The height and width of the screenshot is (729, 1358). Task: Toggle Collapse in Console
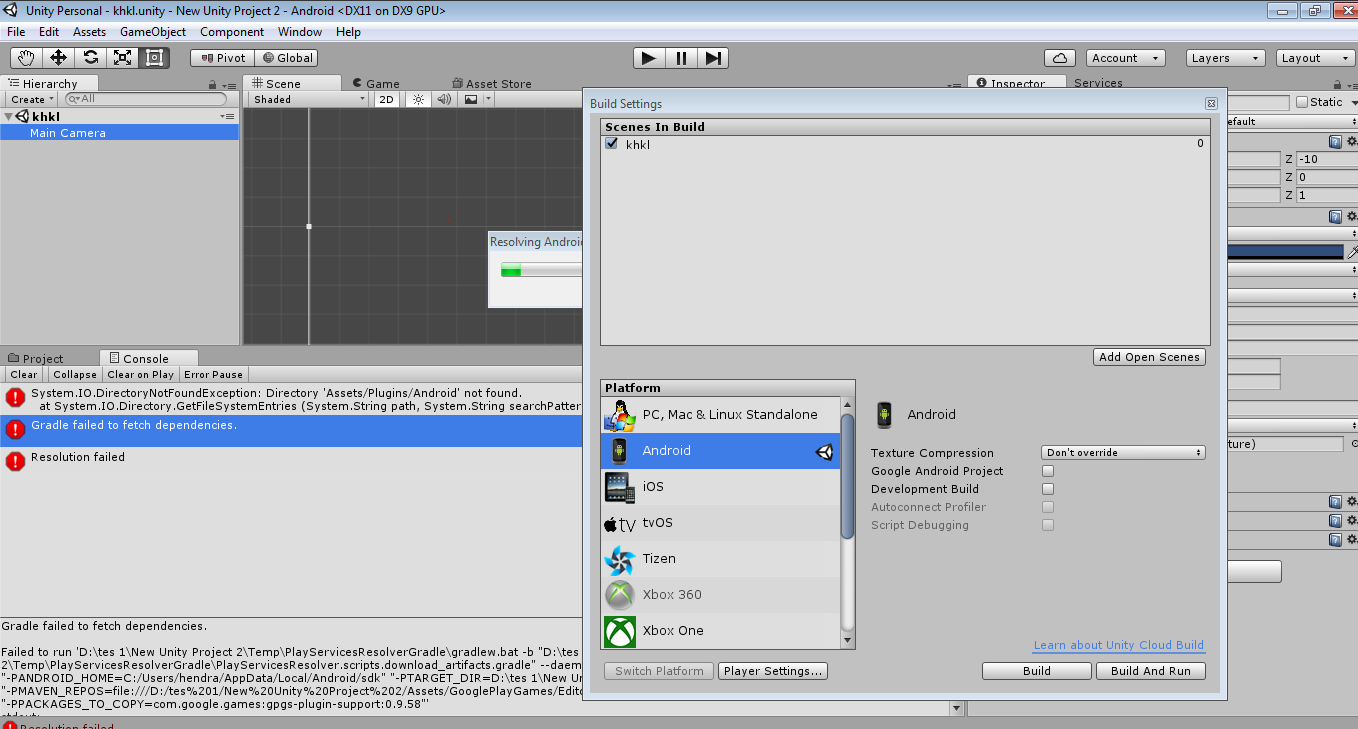point(75,374)
